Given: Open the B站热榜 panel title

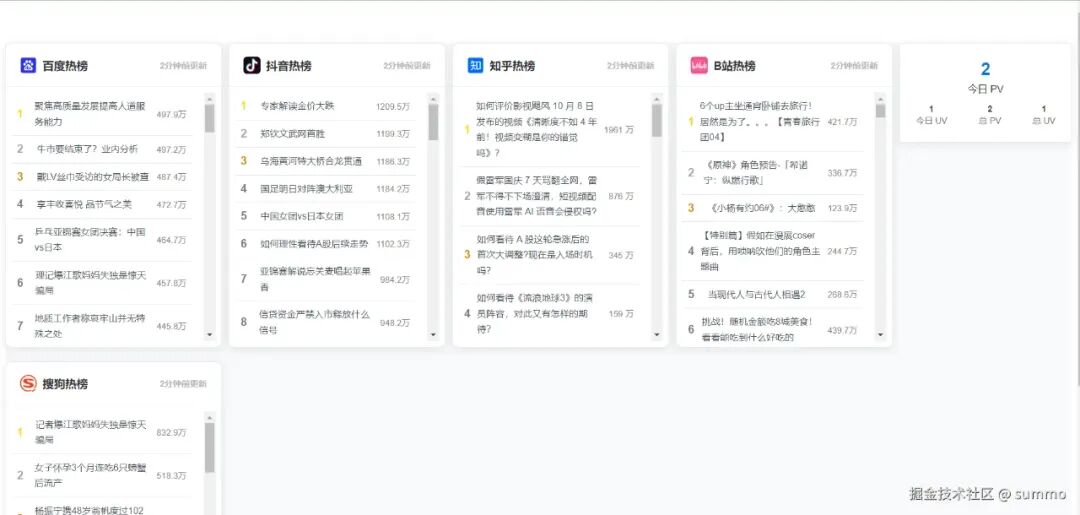Looking at the screenshot, I should click(x=734, y=66).
